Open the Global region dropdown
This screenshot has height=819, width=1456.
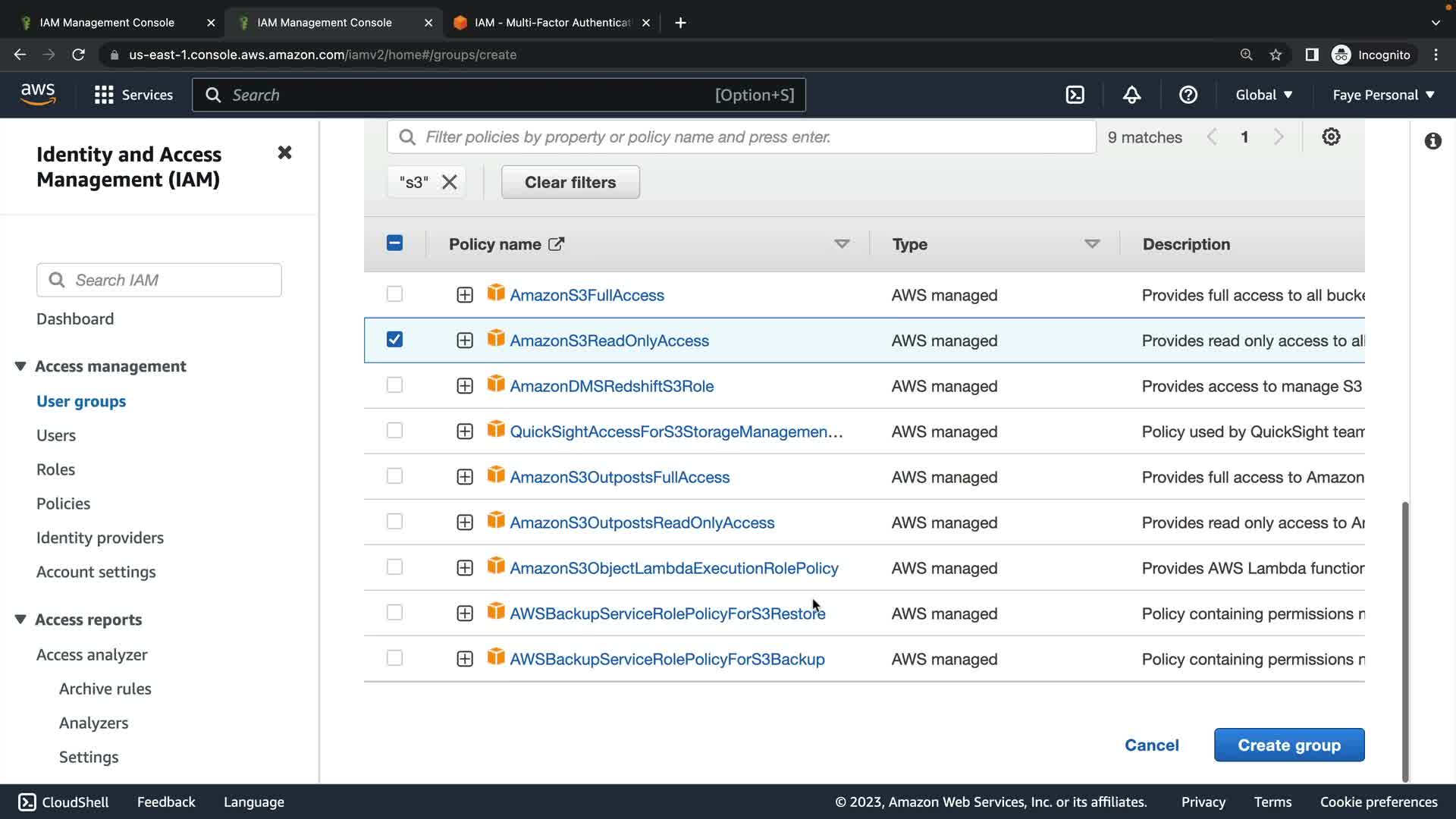pyautogui.click(x=1263, y=95)
